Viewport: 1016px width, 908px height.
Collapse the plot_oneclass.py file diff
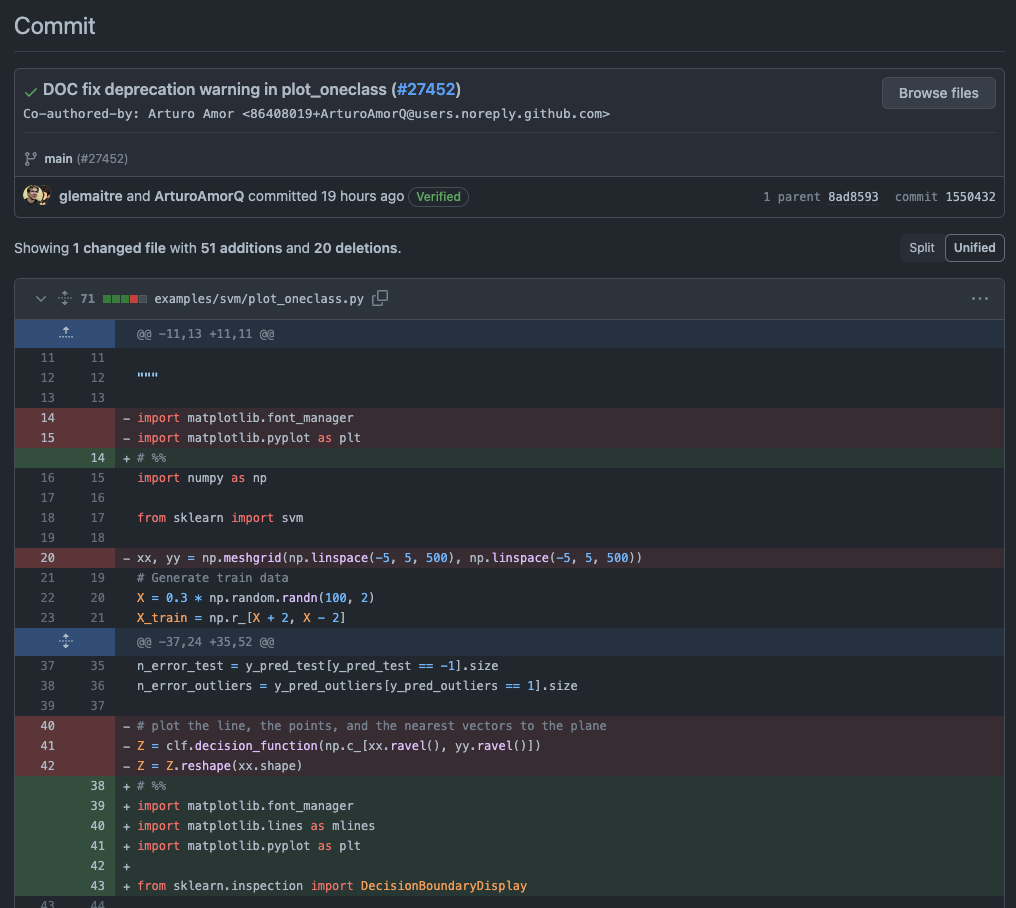(x=40, y=297)
